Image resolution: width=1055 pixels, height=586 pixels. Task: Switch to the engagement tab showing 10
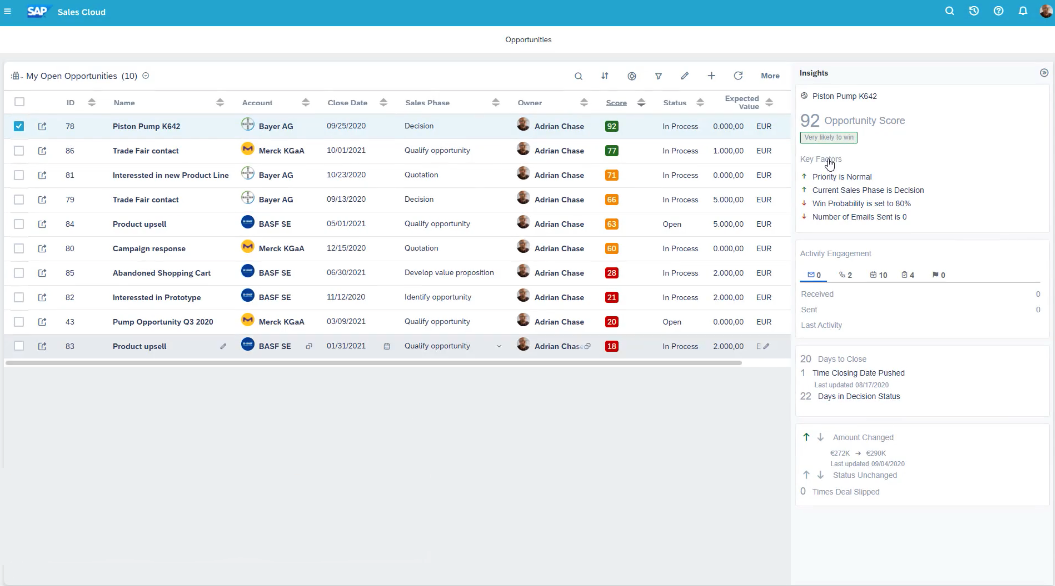click(x=878, y=274)
